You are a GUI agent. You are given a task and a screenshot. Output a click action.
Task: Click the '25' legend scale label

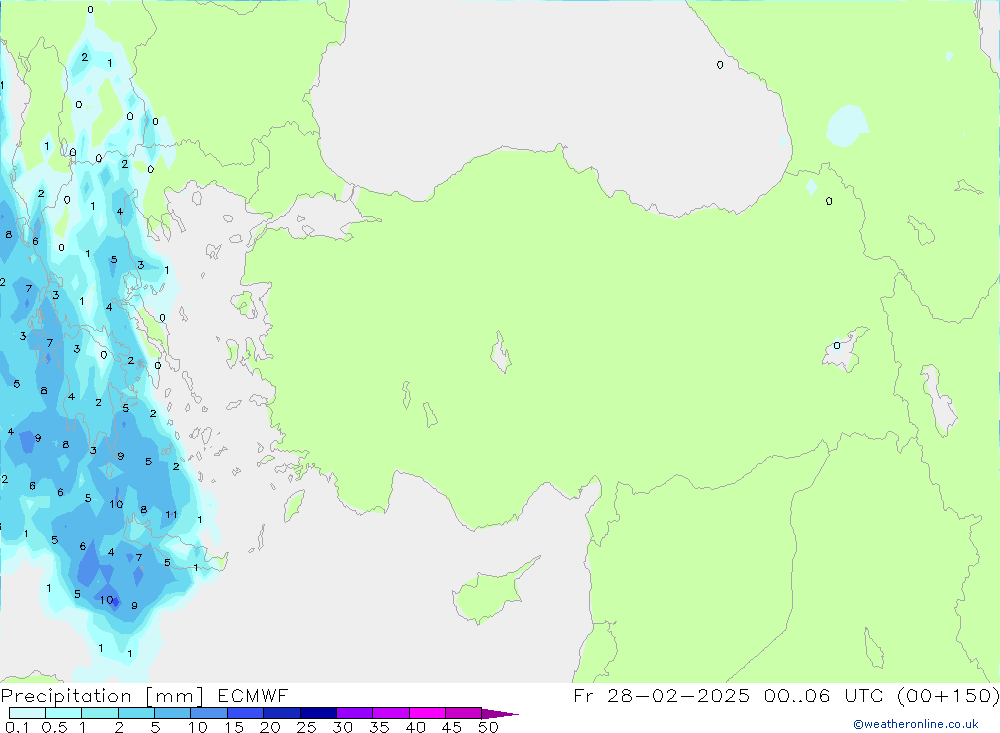[306, 727]
